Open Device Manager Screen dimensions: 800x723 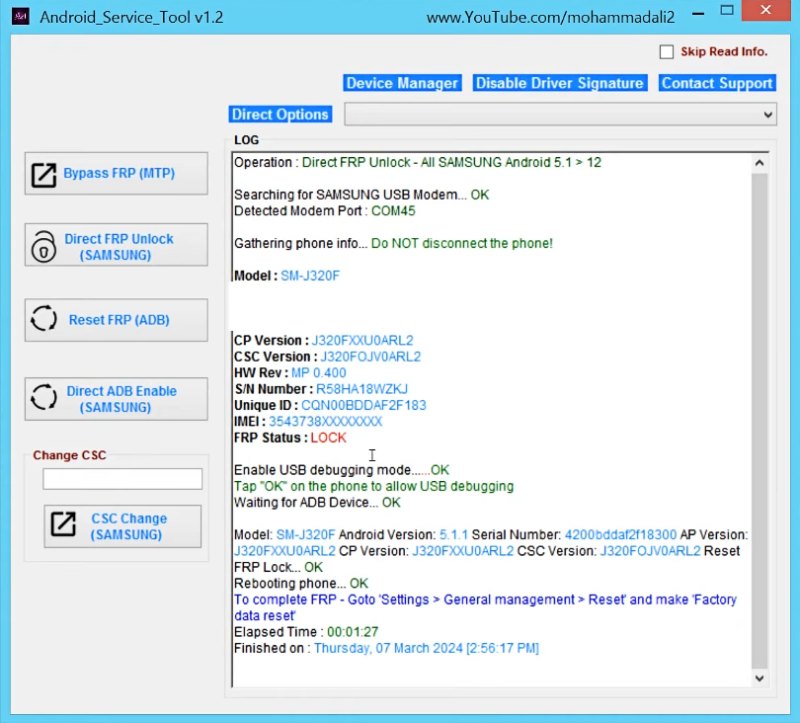[x=402, y=83]
